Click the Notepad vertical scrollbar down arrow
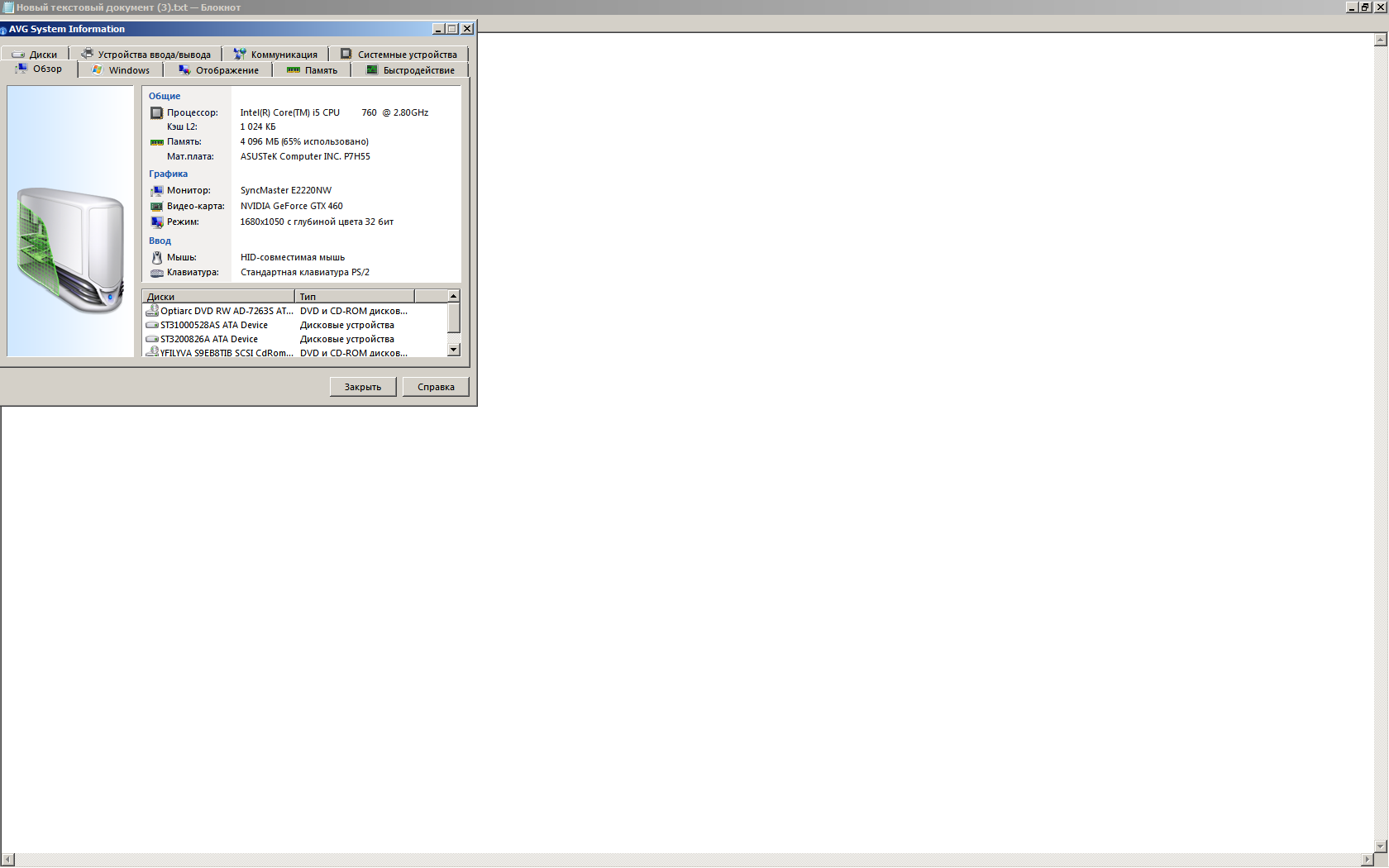1389x868 pixels. [1380, 847]
